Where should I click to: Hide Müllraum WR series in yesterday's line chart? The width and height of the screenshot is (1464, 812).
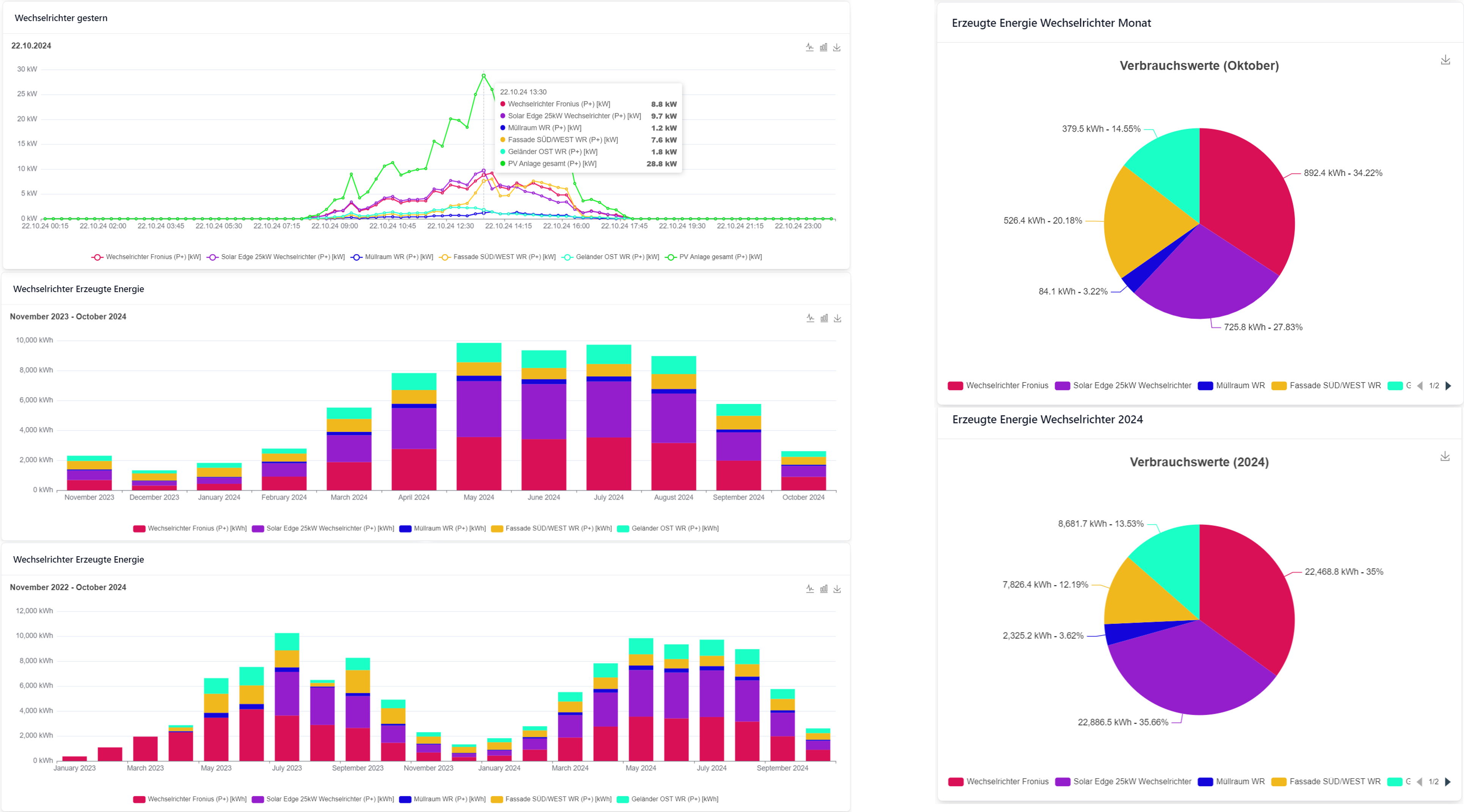[x=398, y=257]
